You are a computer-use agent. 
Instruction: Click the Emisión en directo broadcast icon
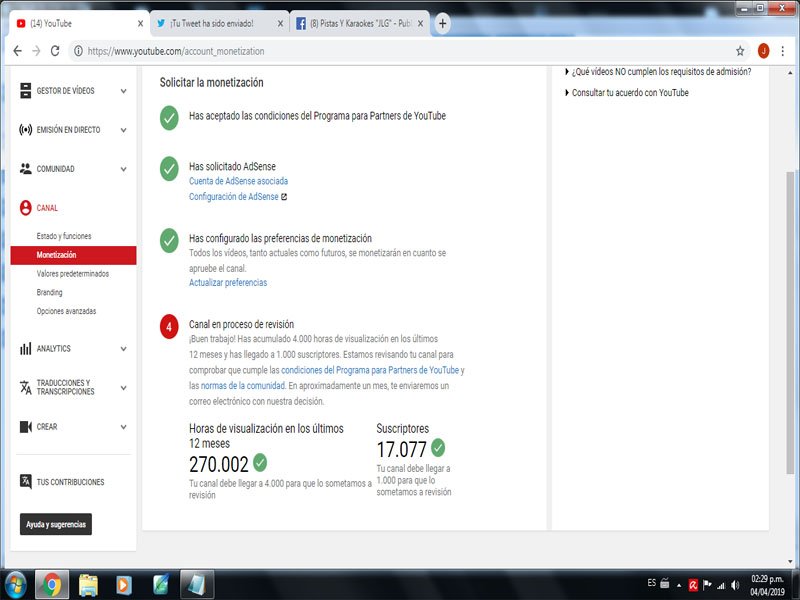pos(26,130)
